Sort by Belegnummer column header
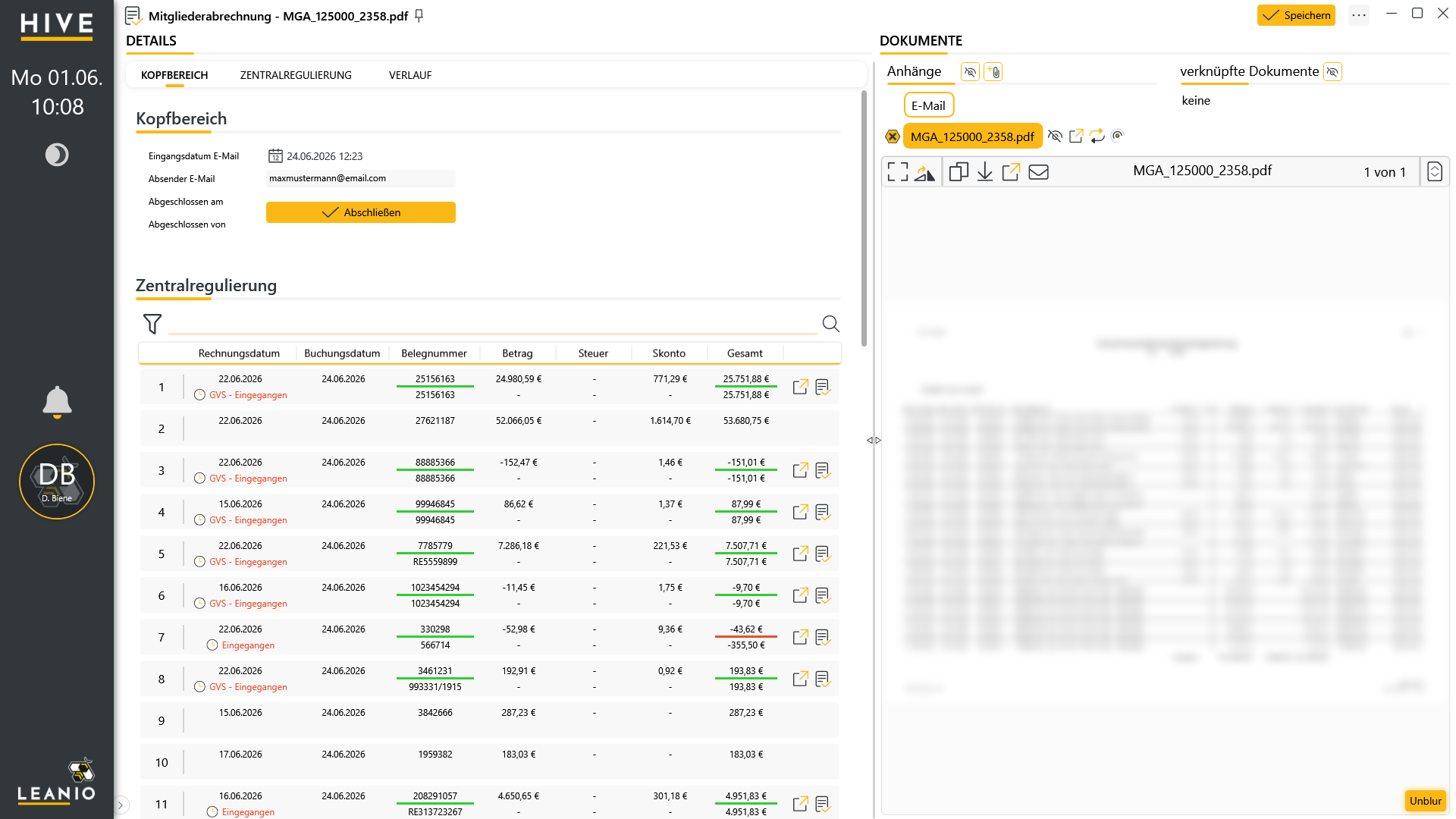The width and height of the screenshot is (1456, 819). [x=434, y=353]
